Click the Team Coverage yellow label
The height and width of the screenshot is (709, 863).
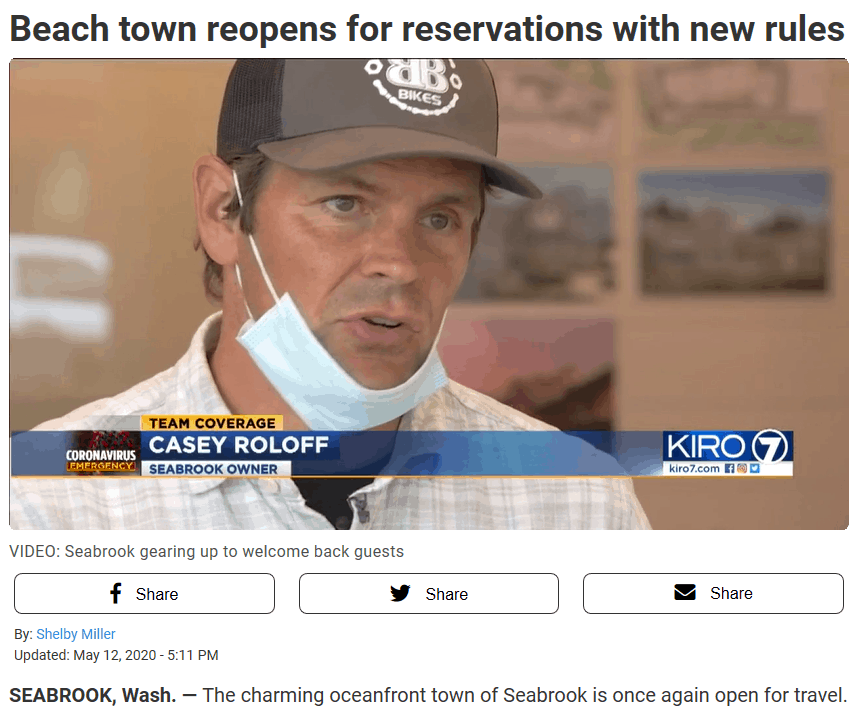click(212, 423)
